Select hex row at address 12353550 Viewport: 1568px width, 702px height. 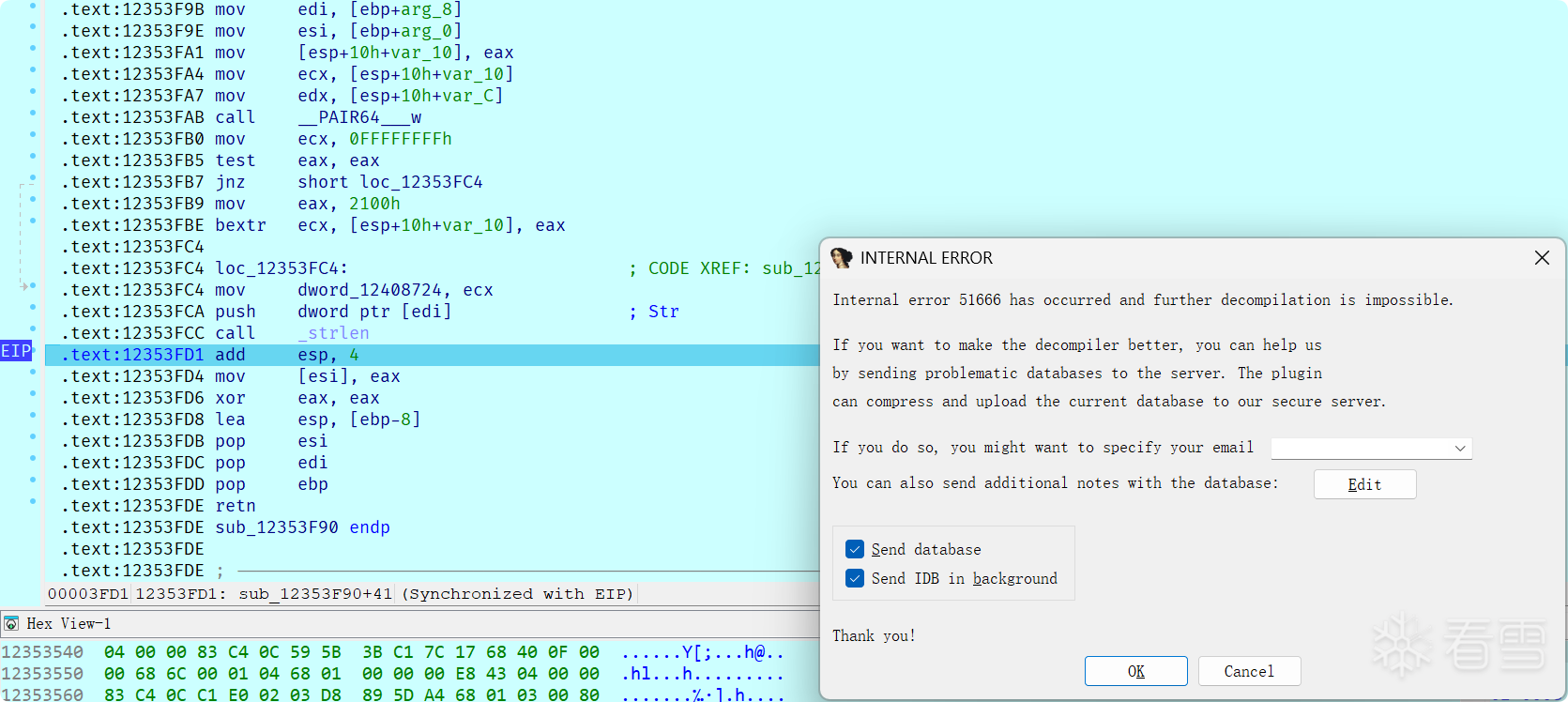392,674
